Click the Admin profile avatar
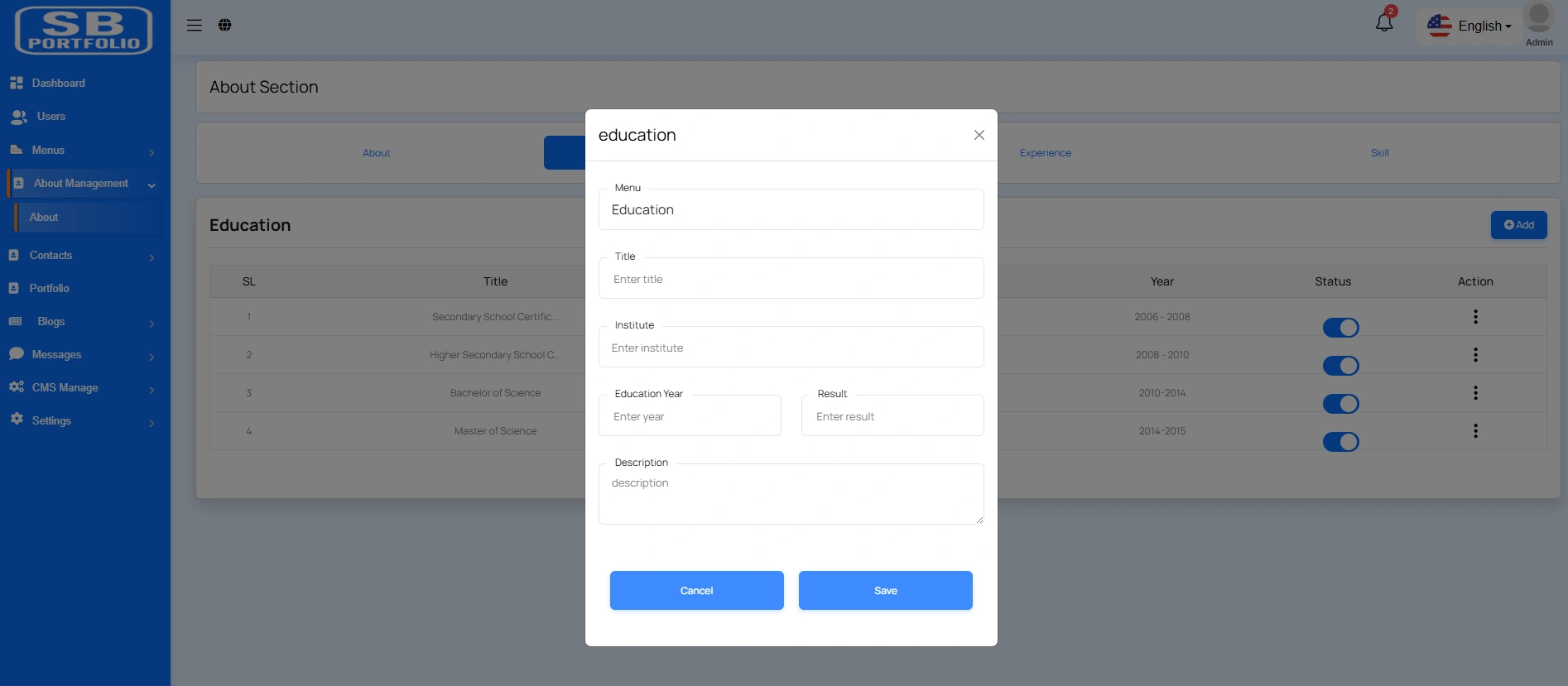Screen dimensions: 1568x686 (1538, 19)
